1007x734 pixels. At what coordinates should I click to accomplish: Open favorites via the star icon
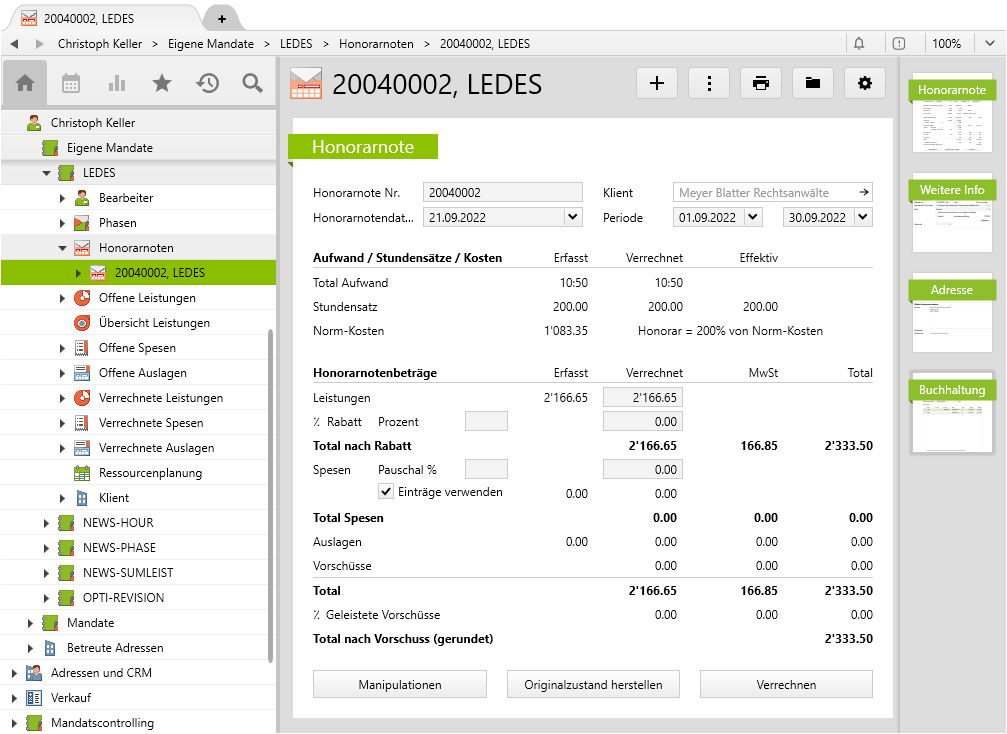coord(162,83)
